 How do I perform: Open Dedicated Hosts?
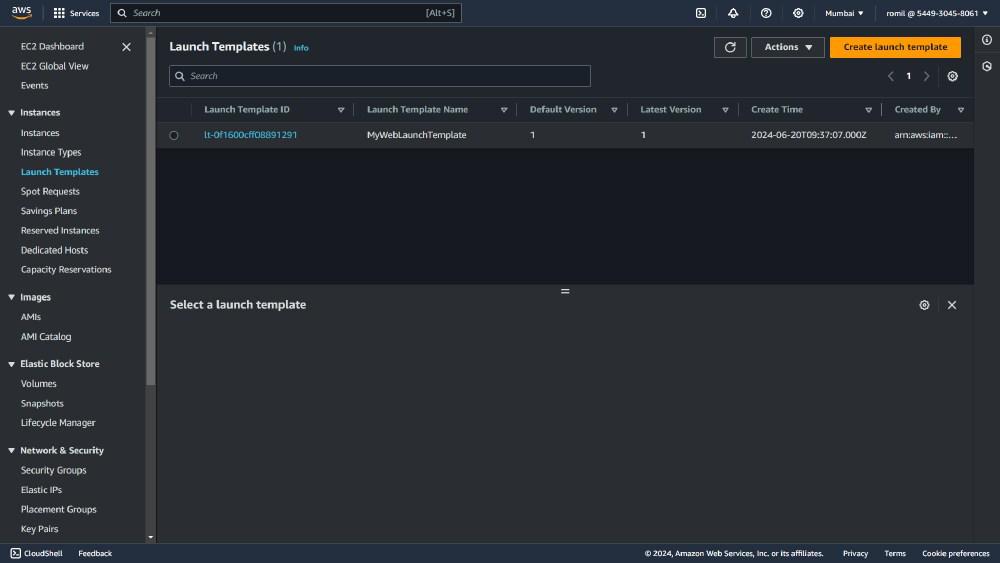click(54, 250)
